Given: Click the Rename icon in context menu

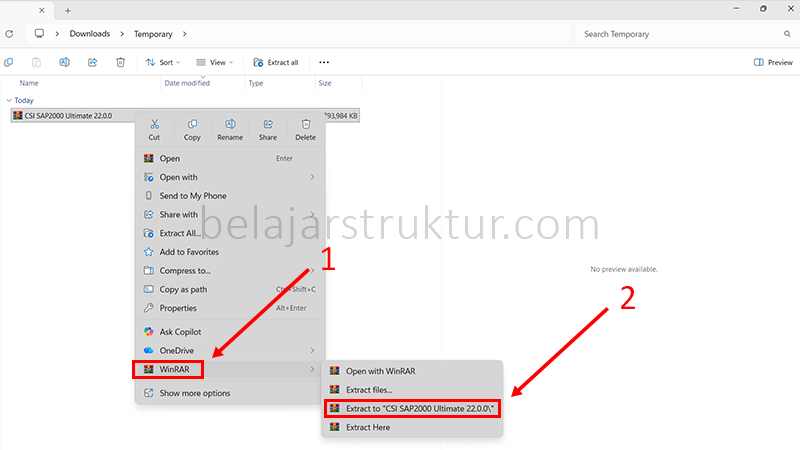Looking at the screenshot, I should [x=230, y=124].
